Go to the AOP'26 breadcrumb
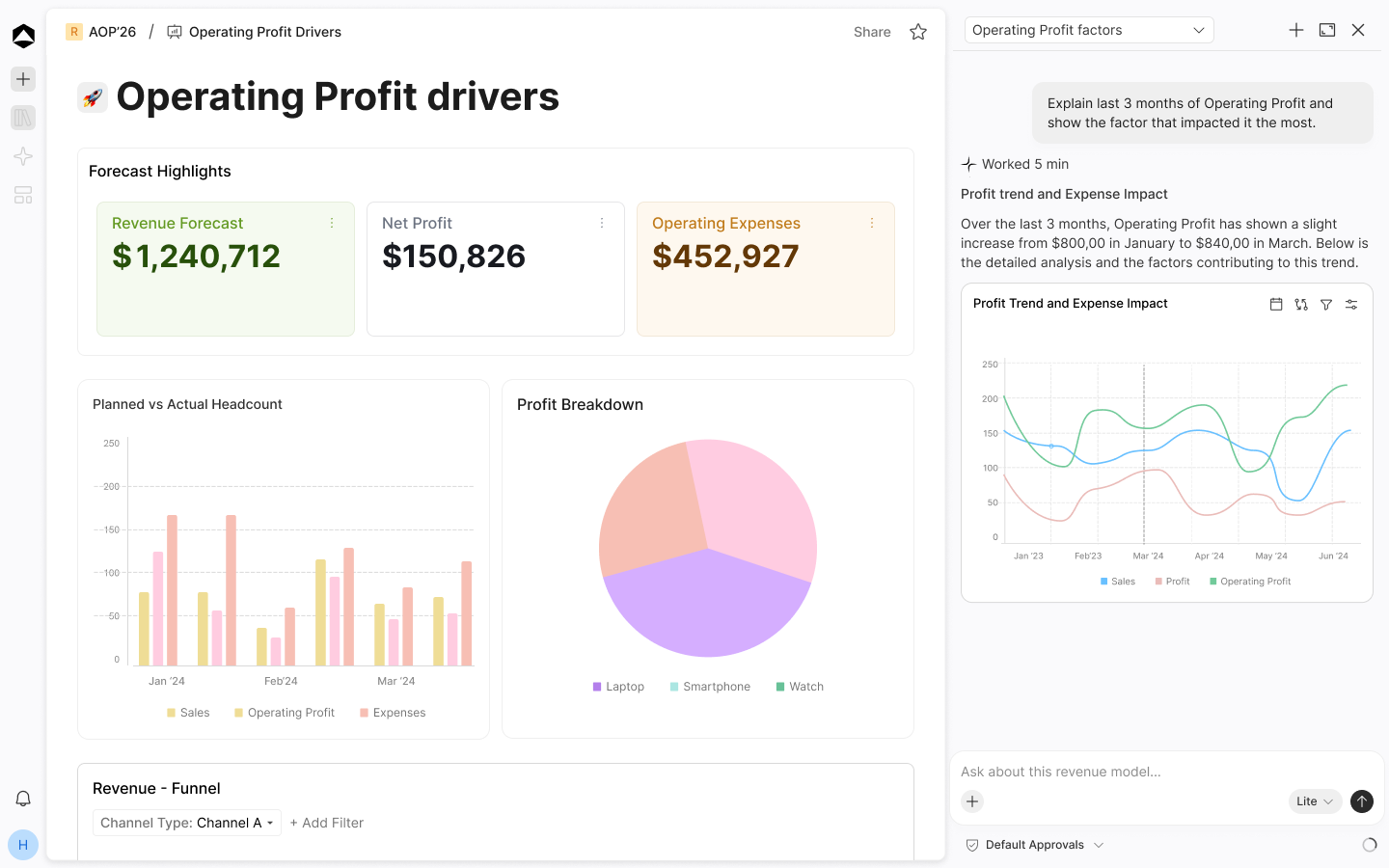The image size is (1389, 868). 101,32
